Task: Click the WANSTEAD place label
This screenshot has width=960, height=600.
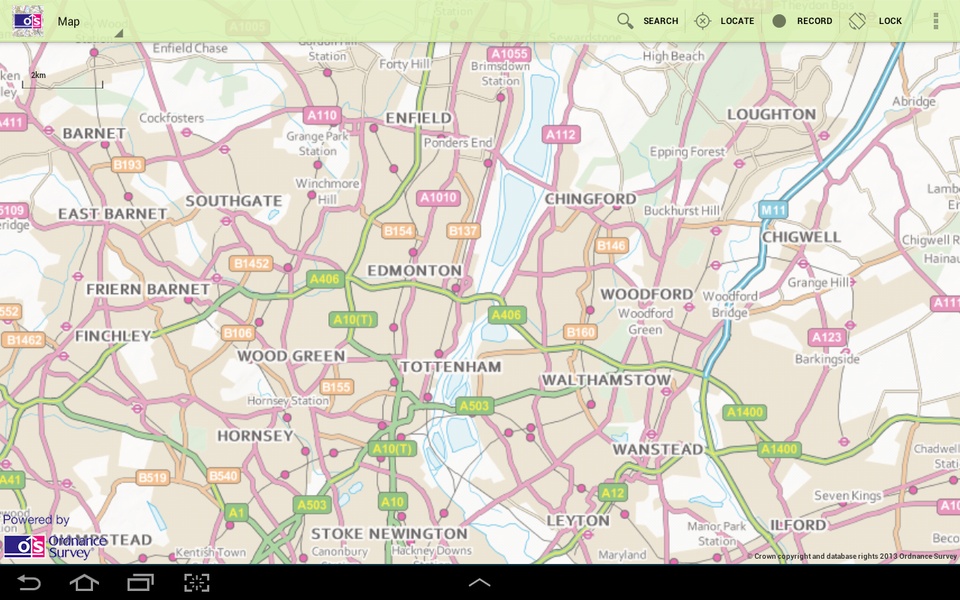Action: 658,449
